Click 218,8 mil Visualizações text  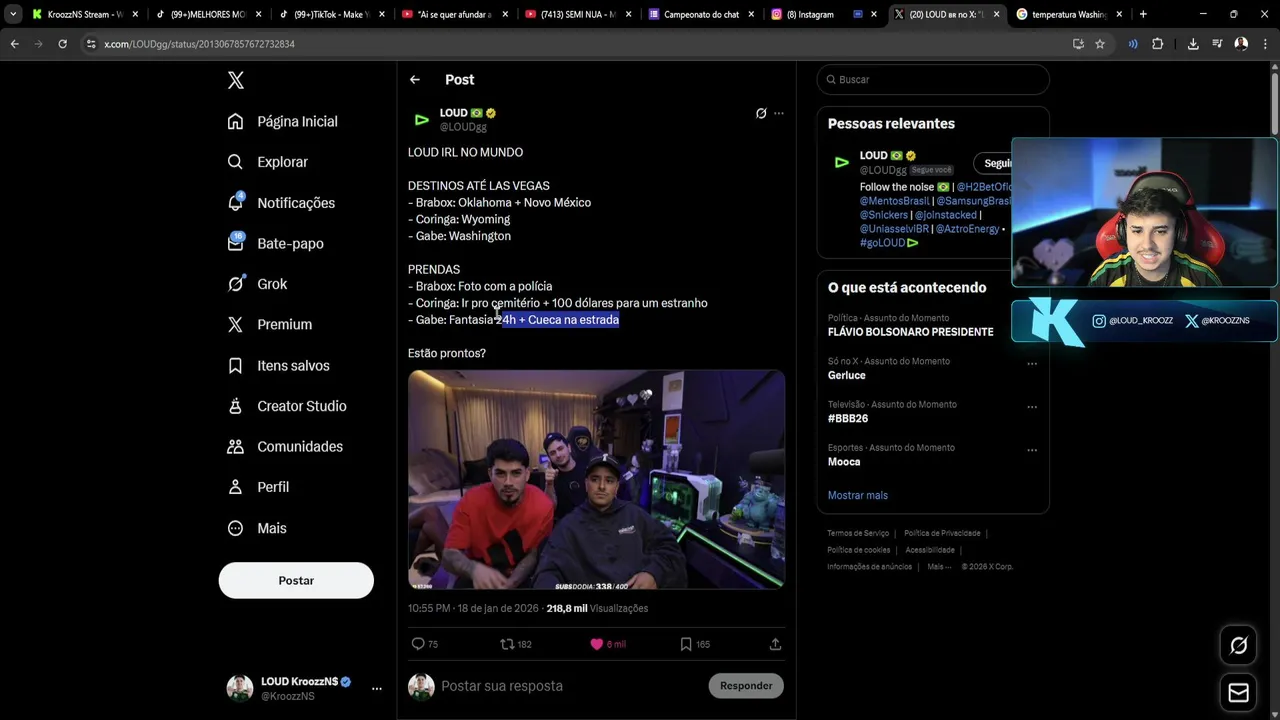point(597,608)
